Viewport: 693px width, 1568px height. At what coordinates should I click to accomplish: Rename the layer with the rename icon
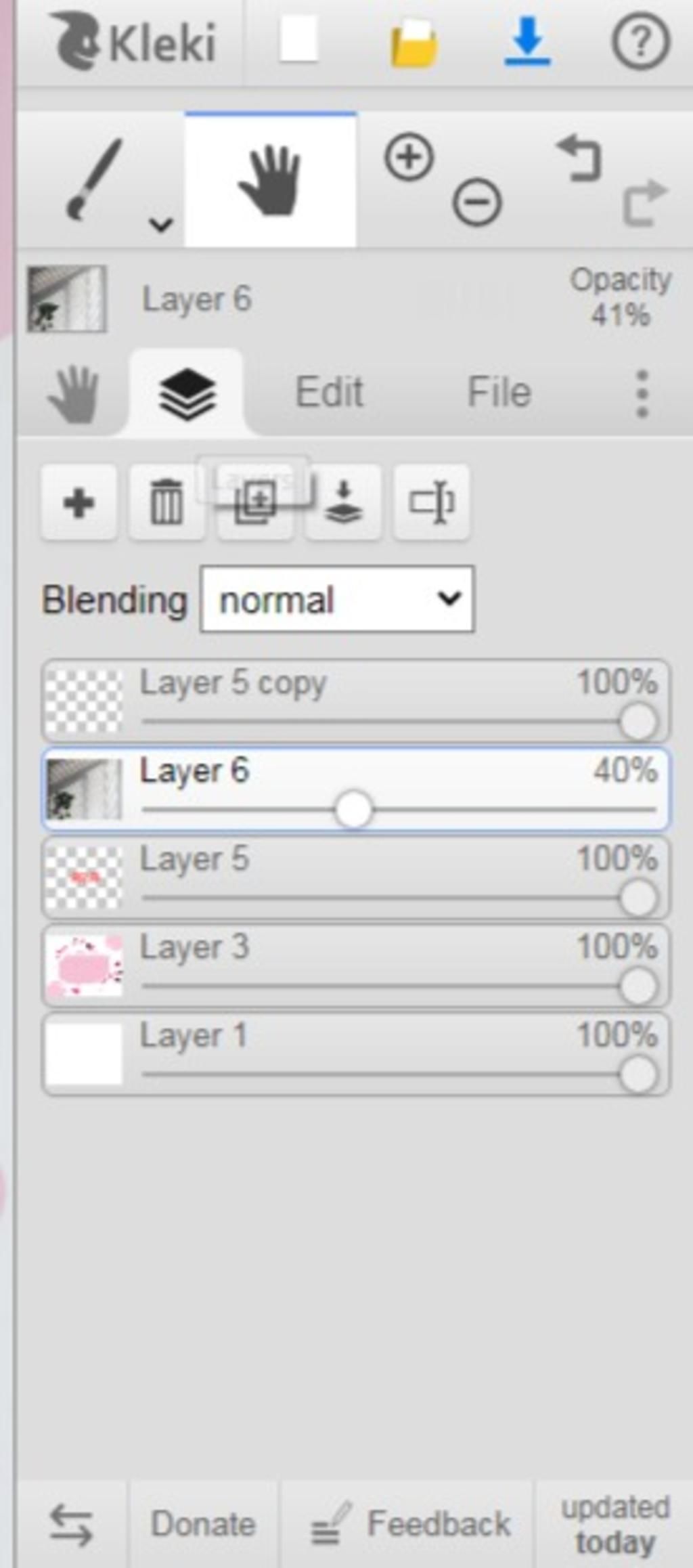tap(431, 502)
